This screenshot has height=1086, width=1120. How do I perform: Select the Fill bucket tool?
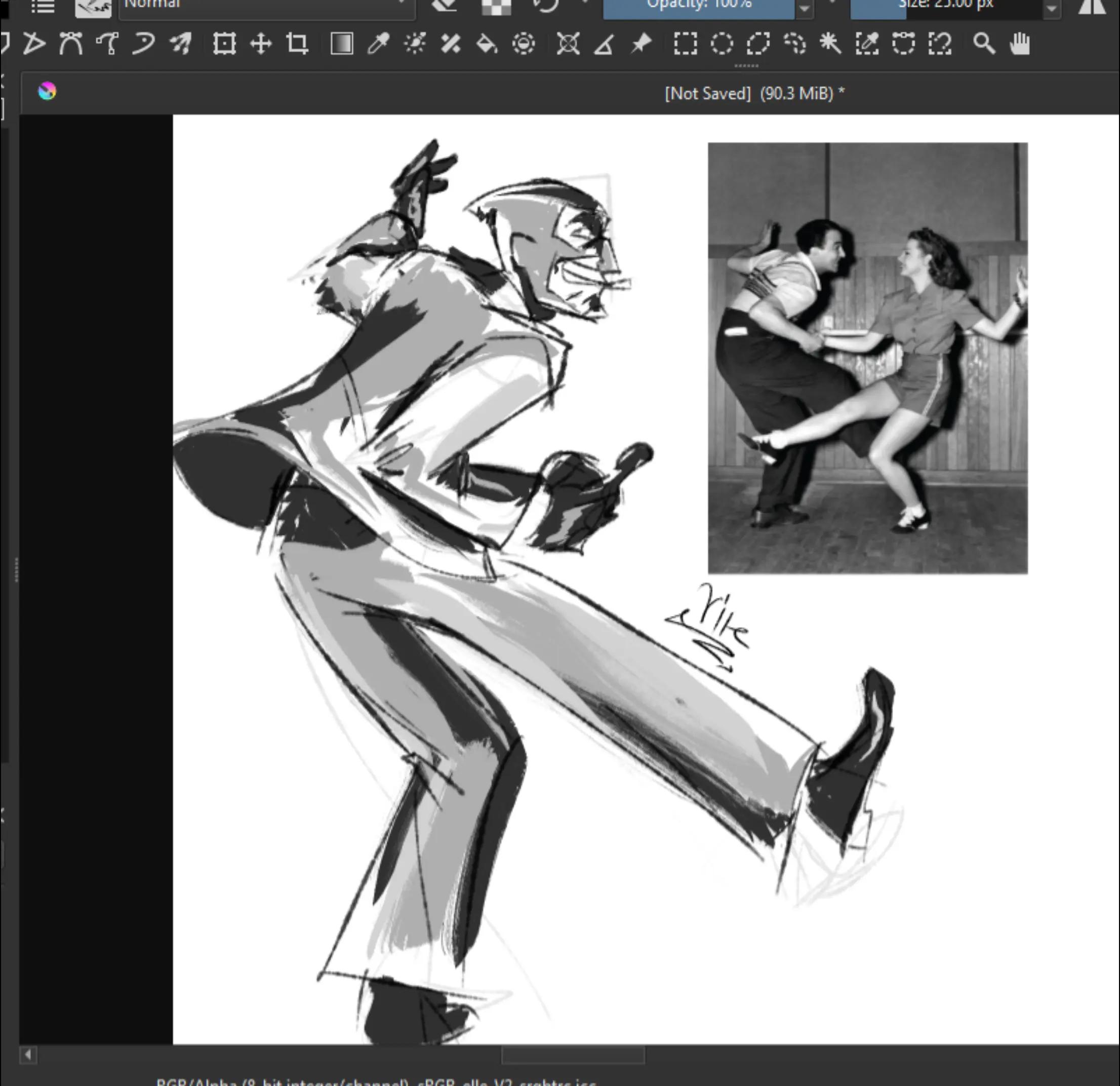[487, 44]
